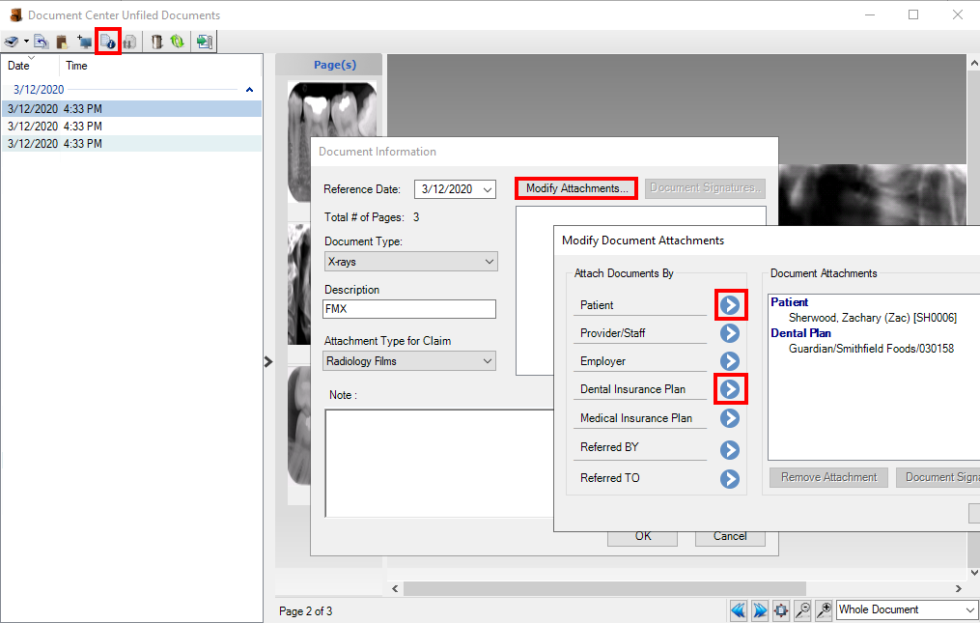
Task: Click the grayed-out document toolbar icon
Action: click(x=130, y=42)
